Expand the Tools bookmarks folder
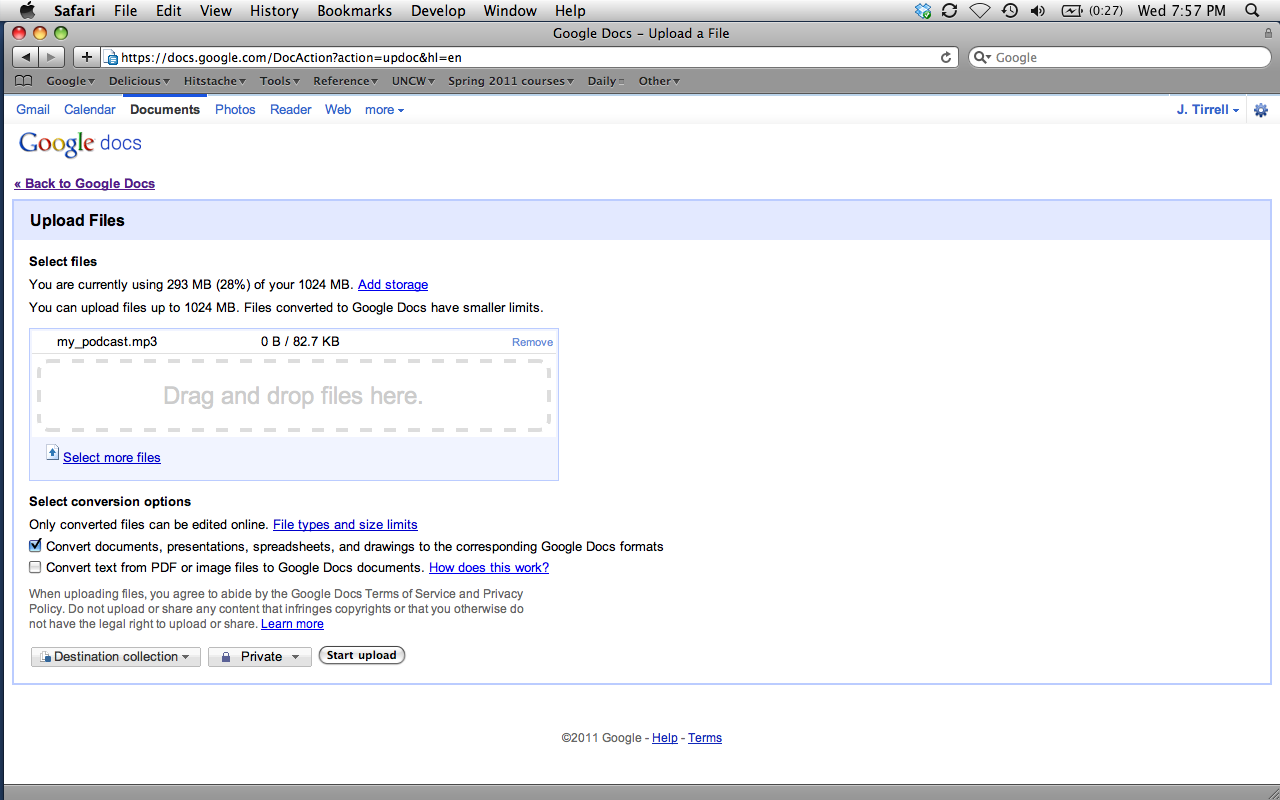Viewport: 1280px width, 800px height. coord(280,81)
